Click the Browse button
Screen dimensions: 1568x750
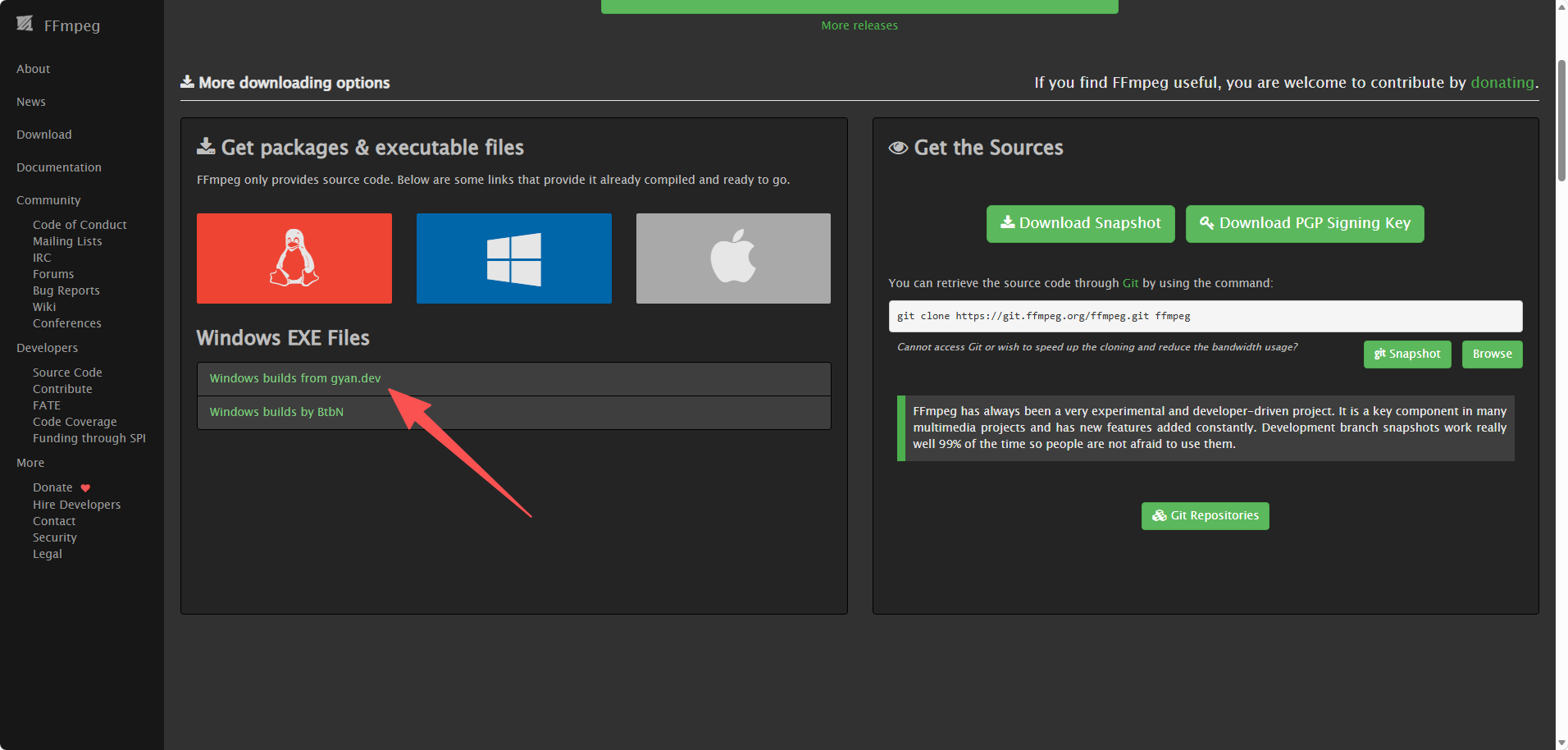[x=1493, y=354]
